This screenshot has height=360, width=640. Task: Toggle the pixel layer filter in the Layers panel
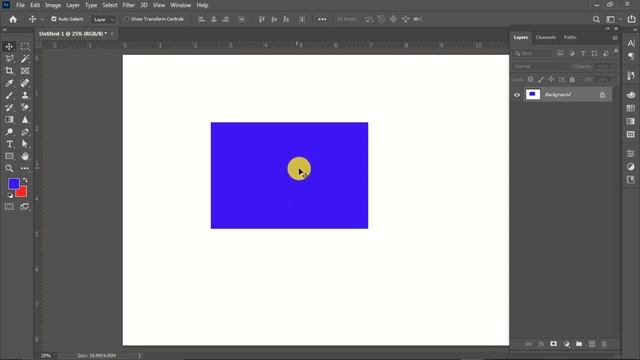560,53
